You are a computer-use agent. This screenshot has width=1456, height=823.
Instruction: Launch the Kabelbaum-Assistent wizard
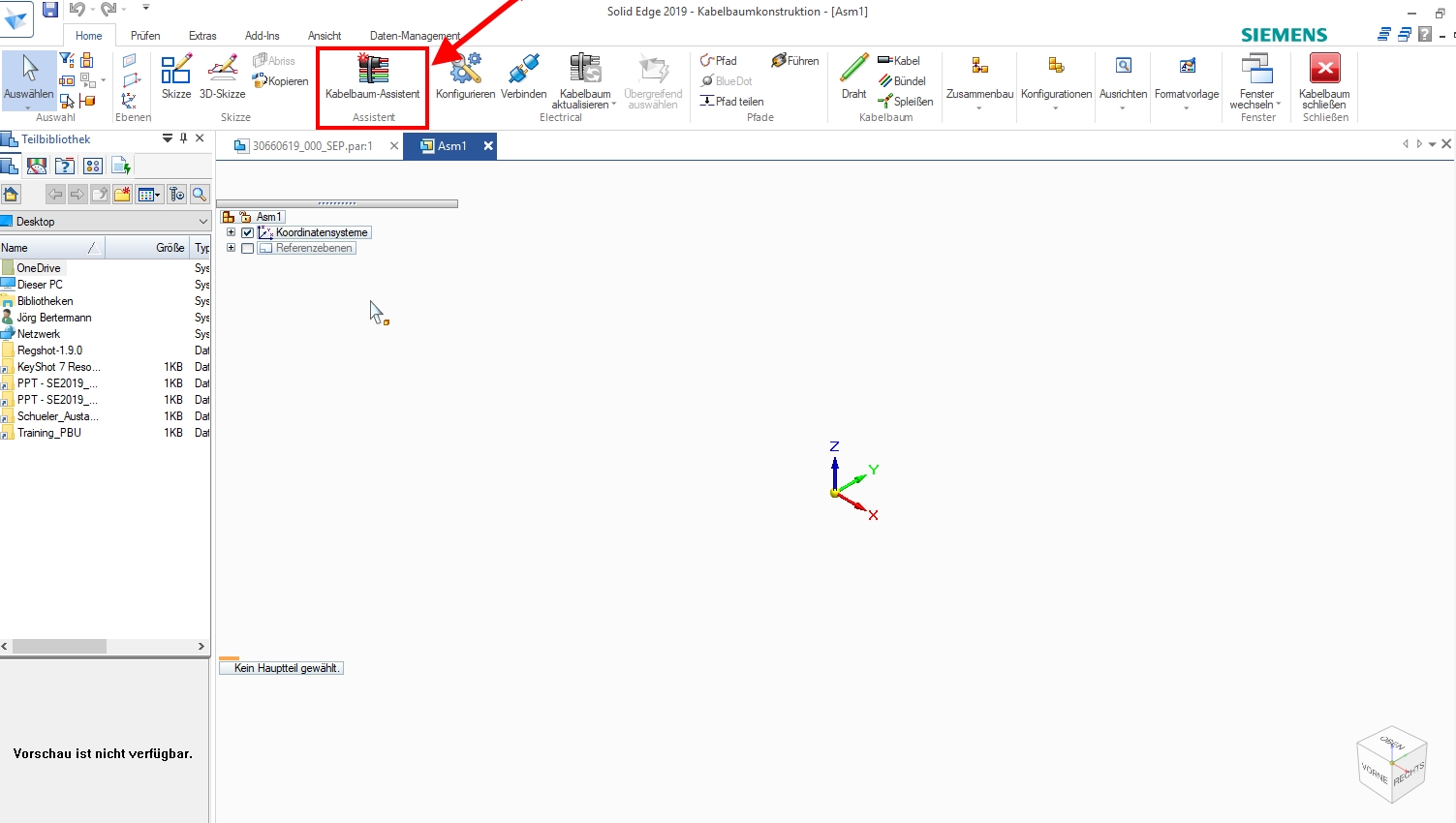[372, 77]
